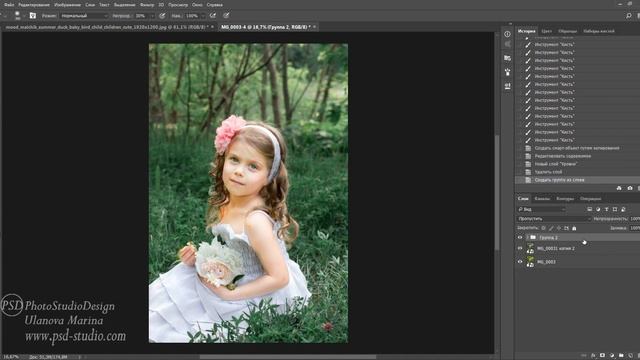Open the Справка menu
Image resolution: width=640 pixels, height=360 pixels.
click(215, 5)
